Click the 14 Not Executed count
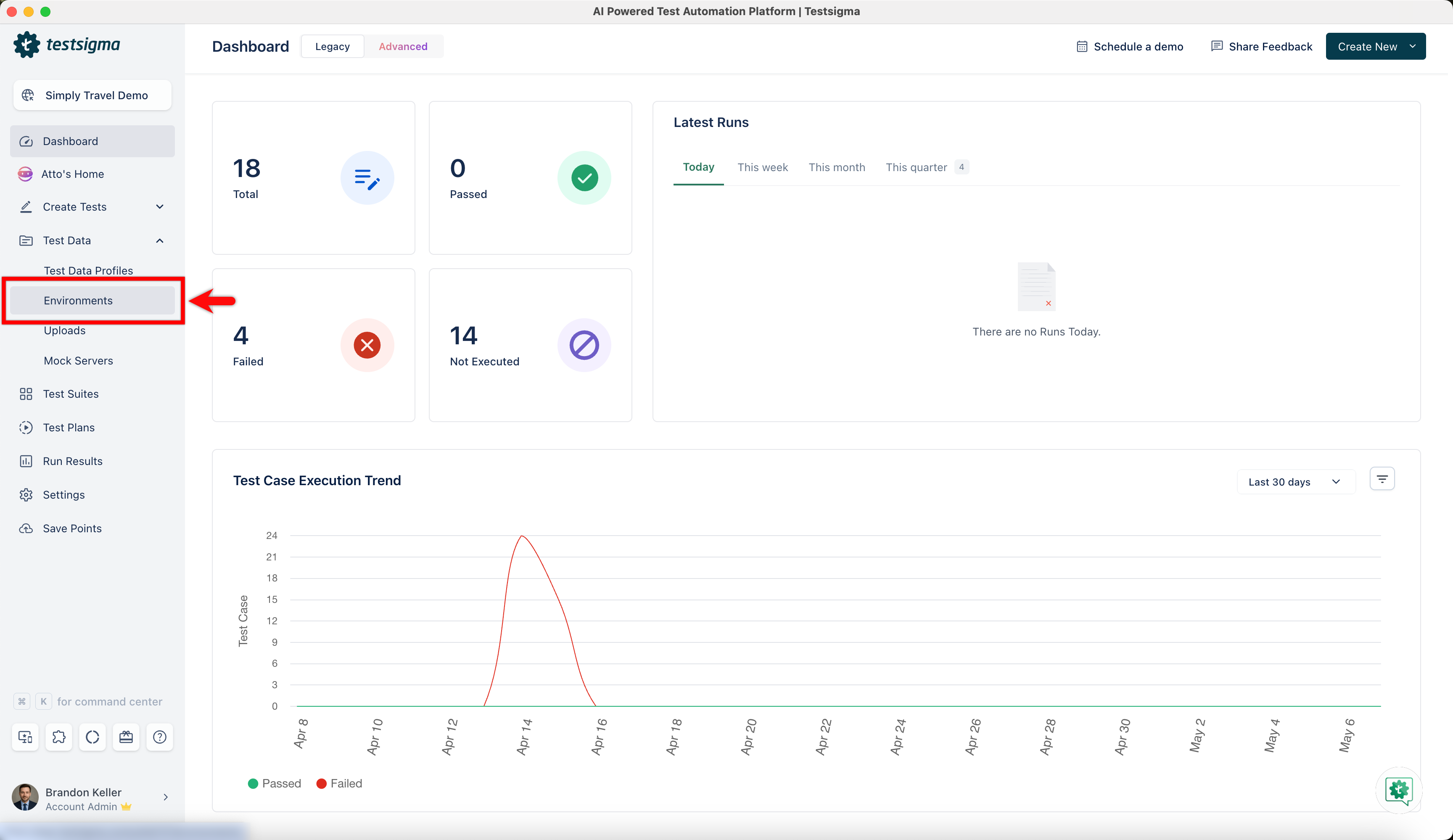 point(464,335)
